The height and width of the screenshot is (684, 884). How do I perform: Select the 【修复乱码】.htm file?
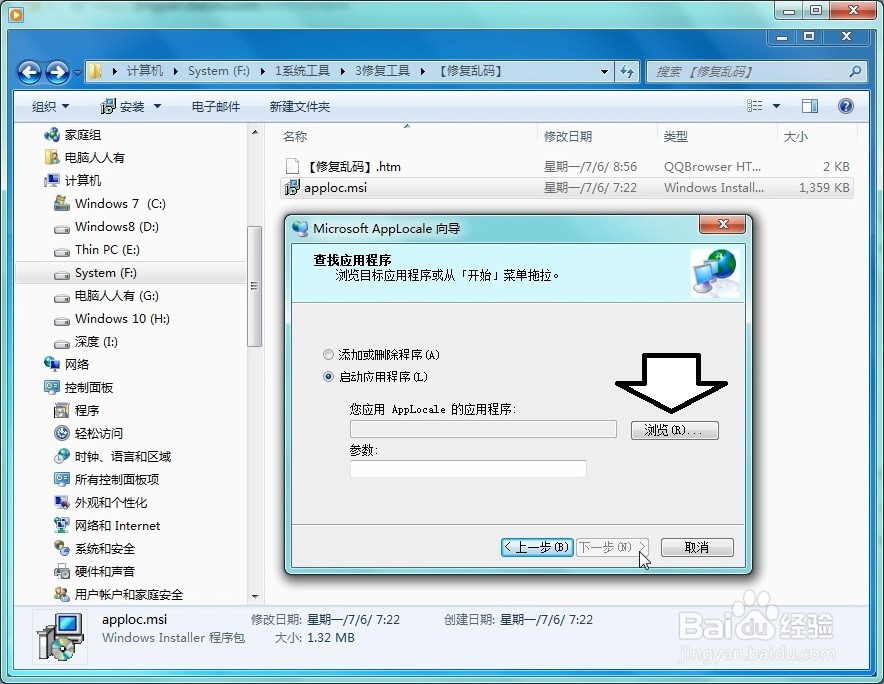point(567,166)
